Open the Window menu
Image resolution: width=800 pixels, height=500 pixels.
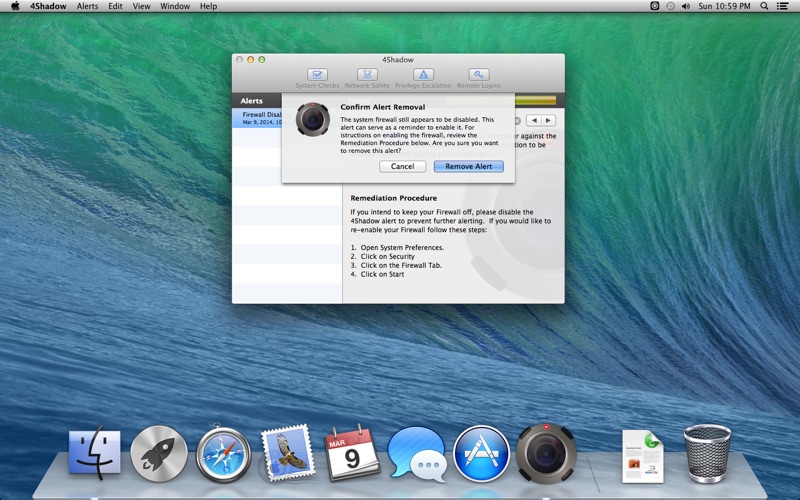click(x=175, y=6)
